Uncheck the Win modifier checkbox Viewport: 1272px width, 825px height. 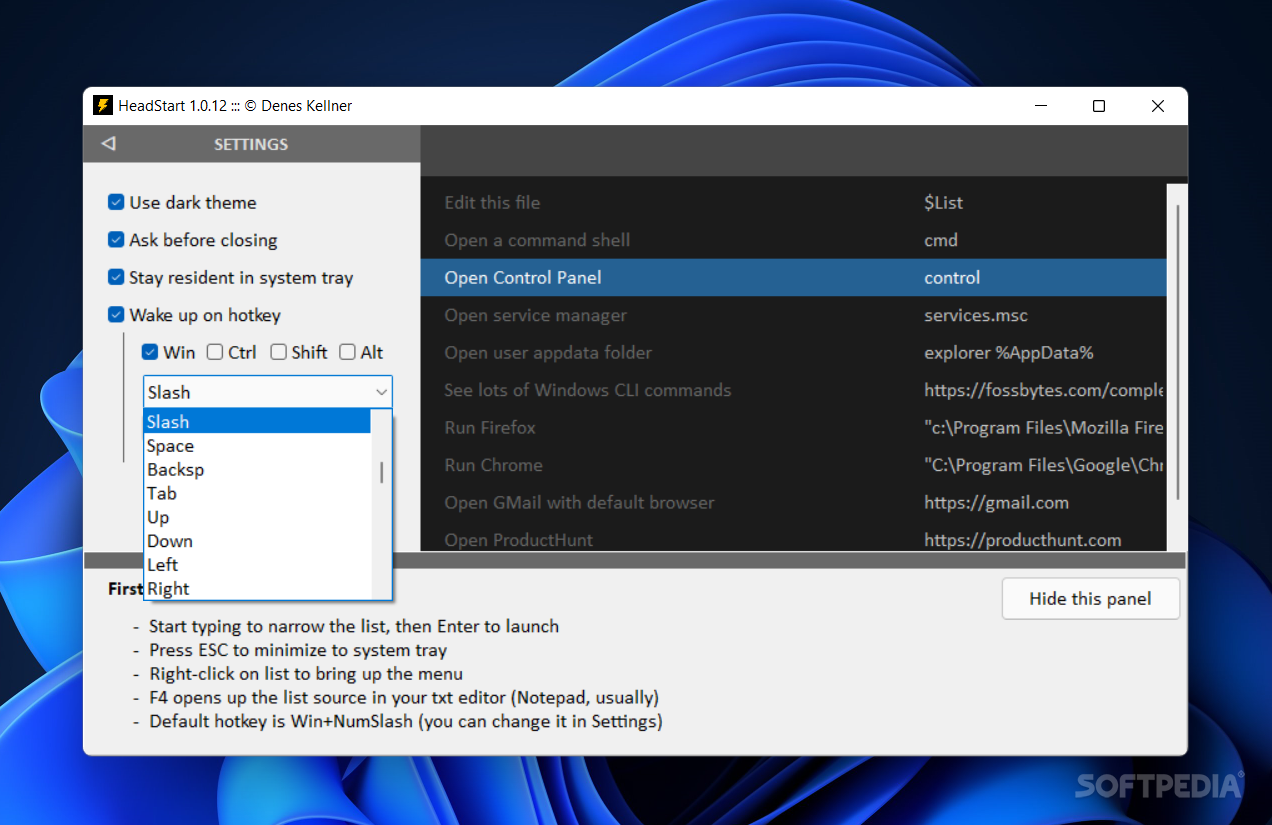pyautogui.click(x=150, y=352)
